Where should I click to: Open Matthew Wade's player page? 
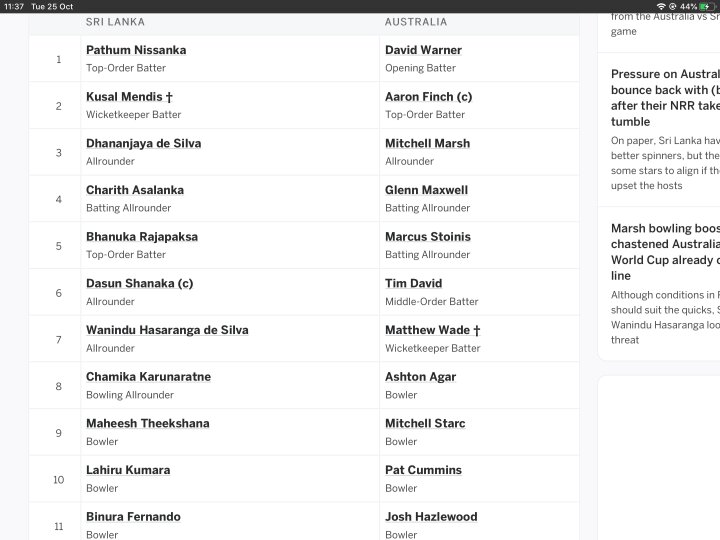click(432, 330)
